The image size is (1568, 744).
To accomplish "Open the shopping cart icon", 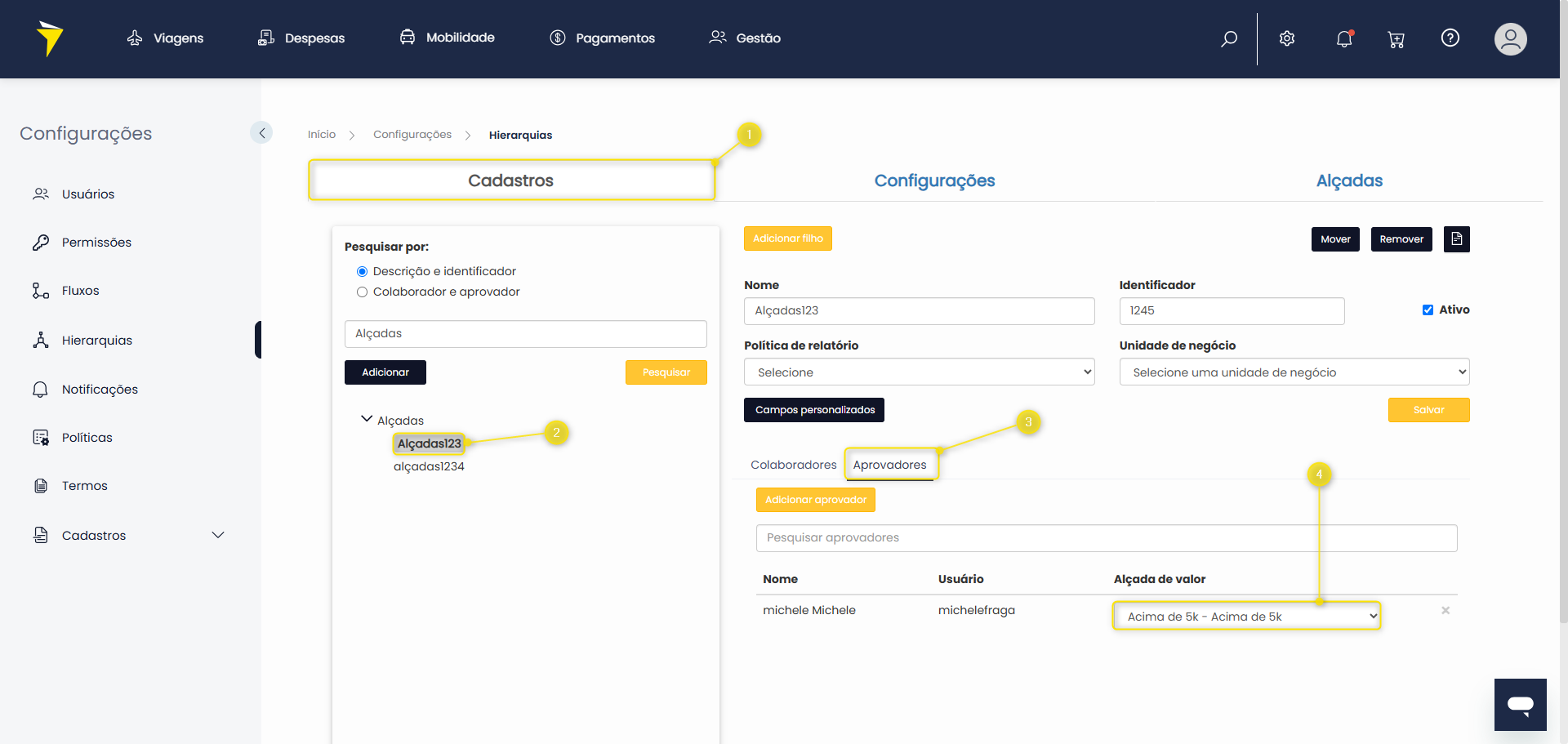I will (x=1396, y=39).
